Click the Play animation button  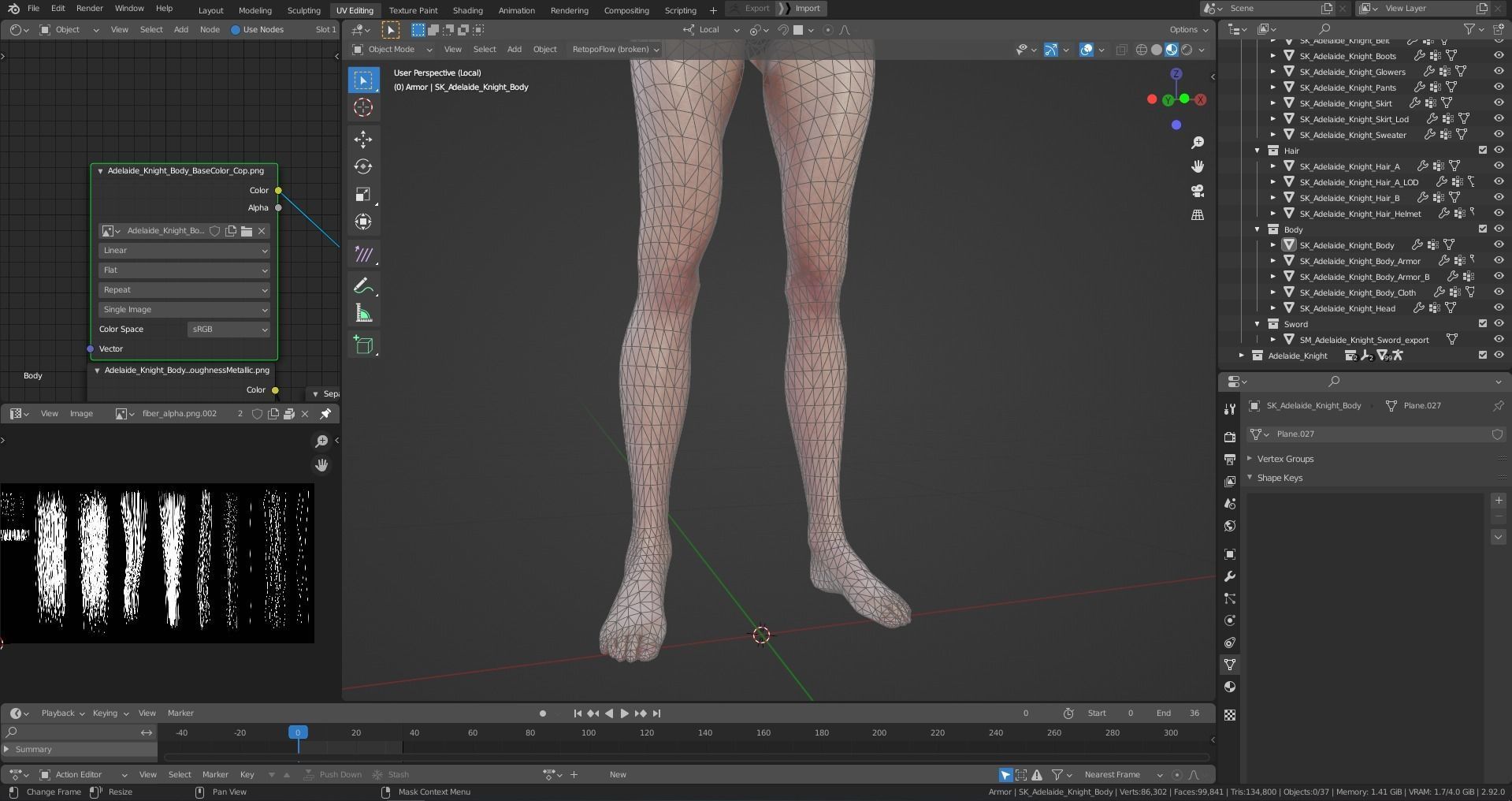point(624,713)
